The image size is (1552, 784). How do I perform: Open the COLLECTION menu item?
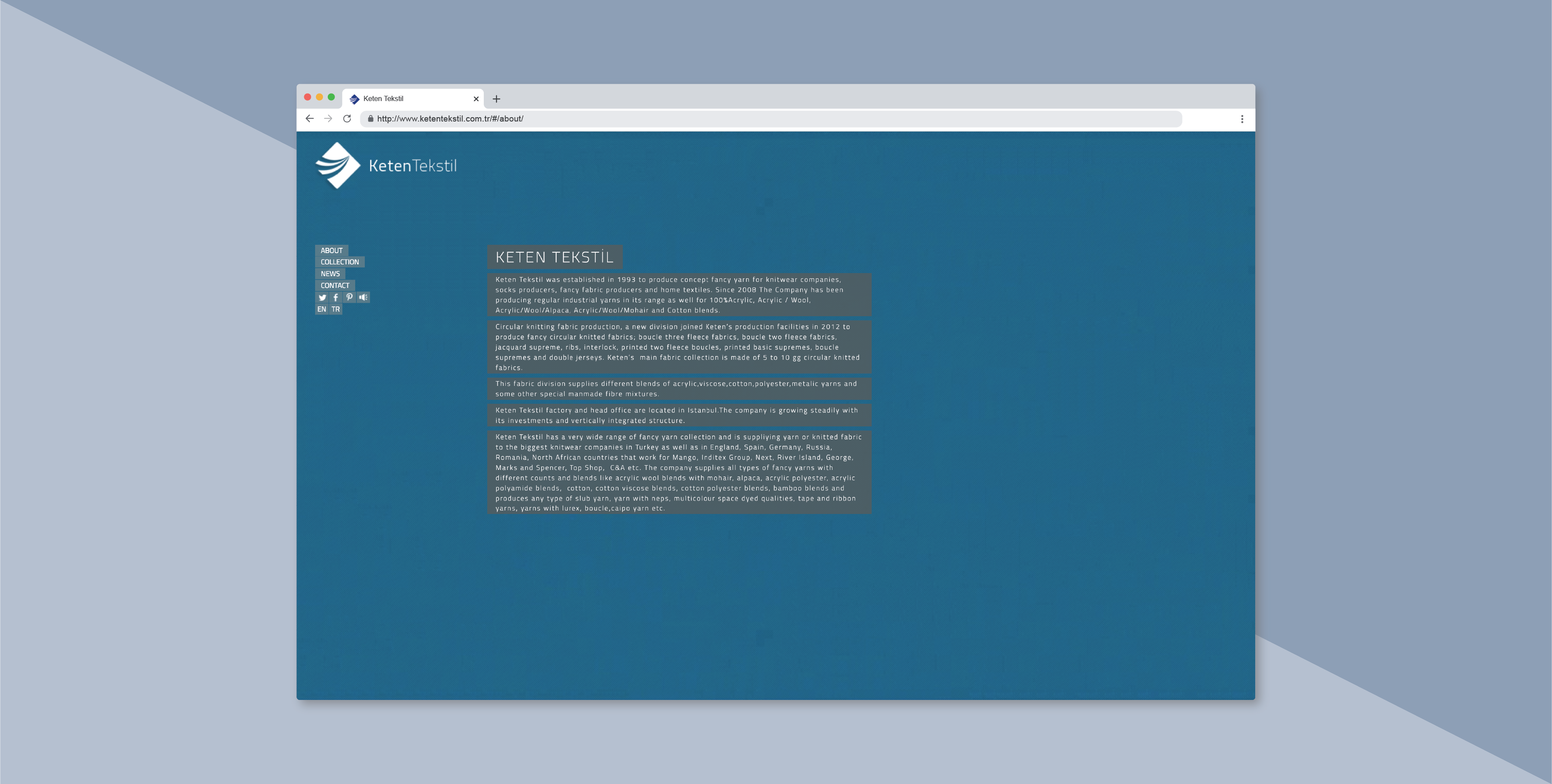point(340,262)
